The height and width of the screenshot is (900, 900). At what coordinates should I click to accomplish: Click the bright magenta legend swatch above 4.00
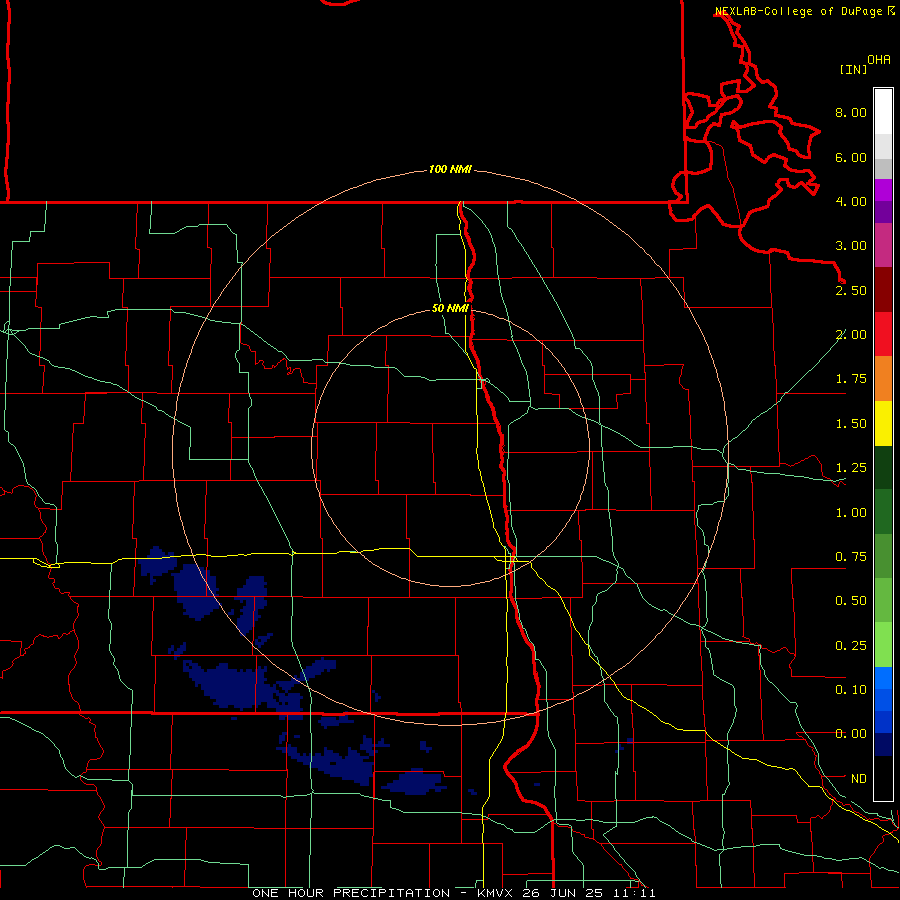tap(883, 190)
